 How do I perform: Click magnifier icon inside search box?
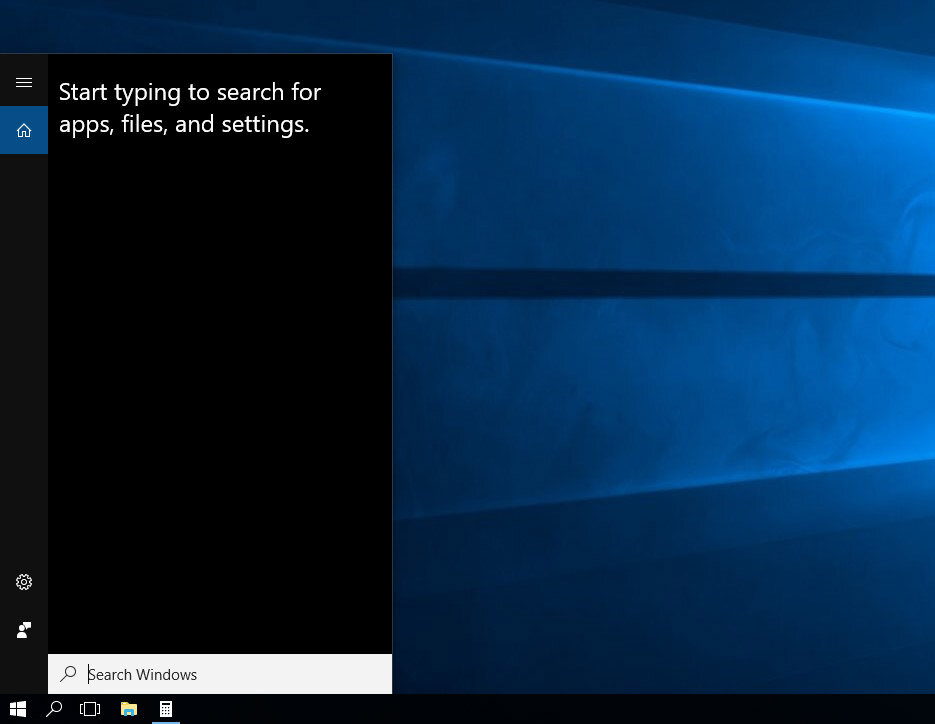[x=68, y=674]
